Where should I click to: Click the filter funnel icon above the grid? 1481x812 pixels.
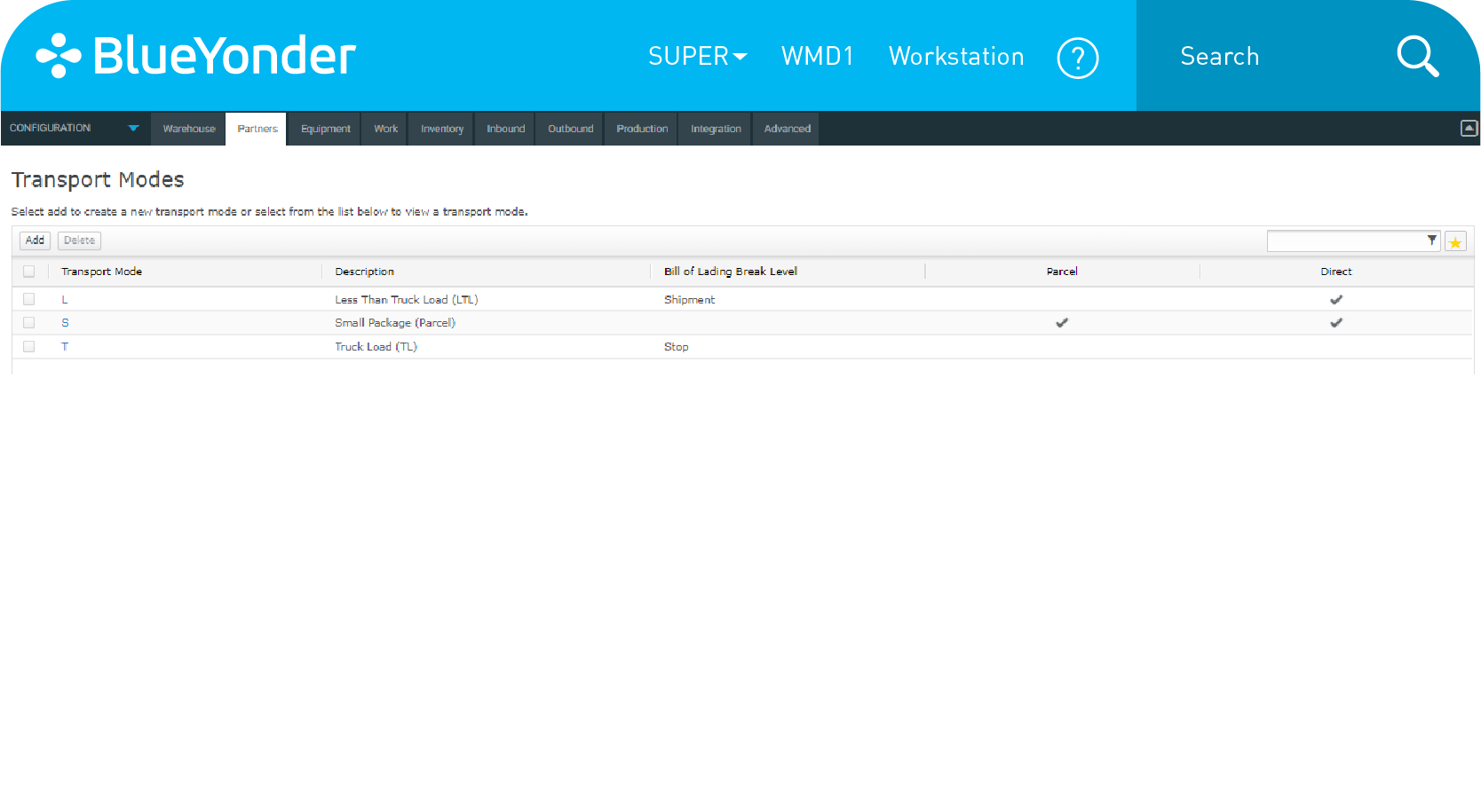pos(1431,240)
